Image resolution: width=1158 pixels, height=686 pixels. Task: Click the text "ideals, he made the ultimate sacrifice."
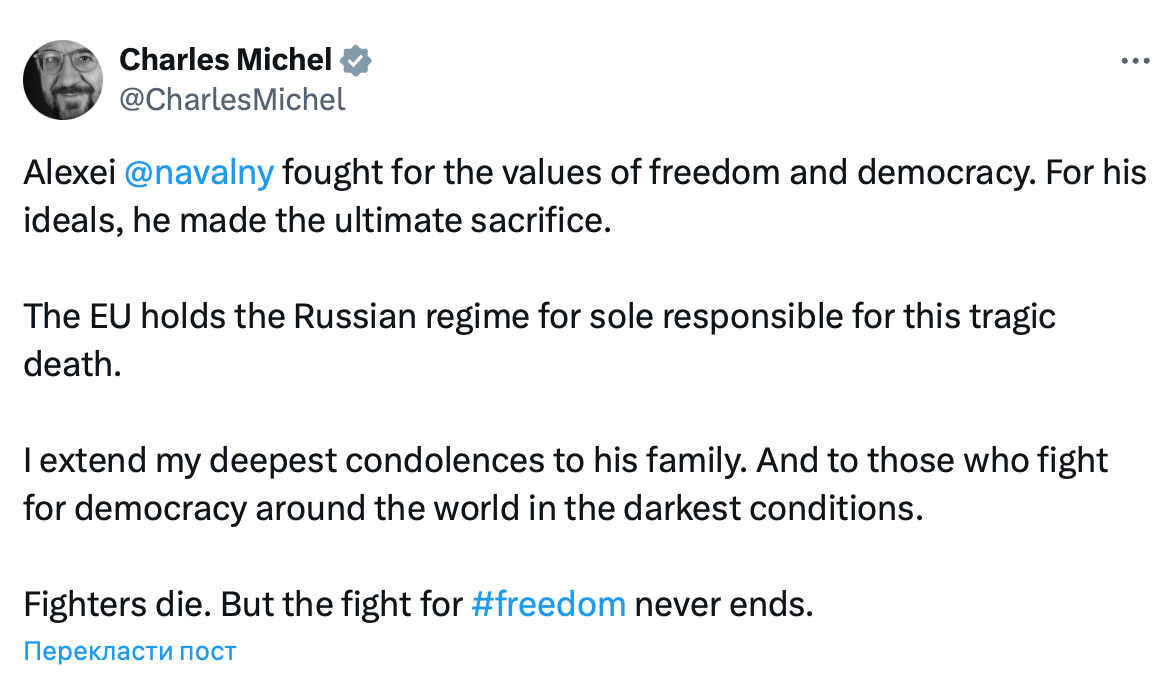(316, 220)
